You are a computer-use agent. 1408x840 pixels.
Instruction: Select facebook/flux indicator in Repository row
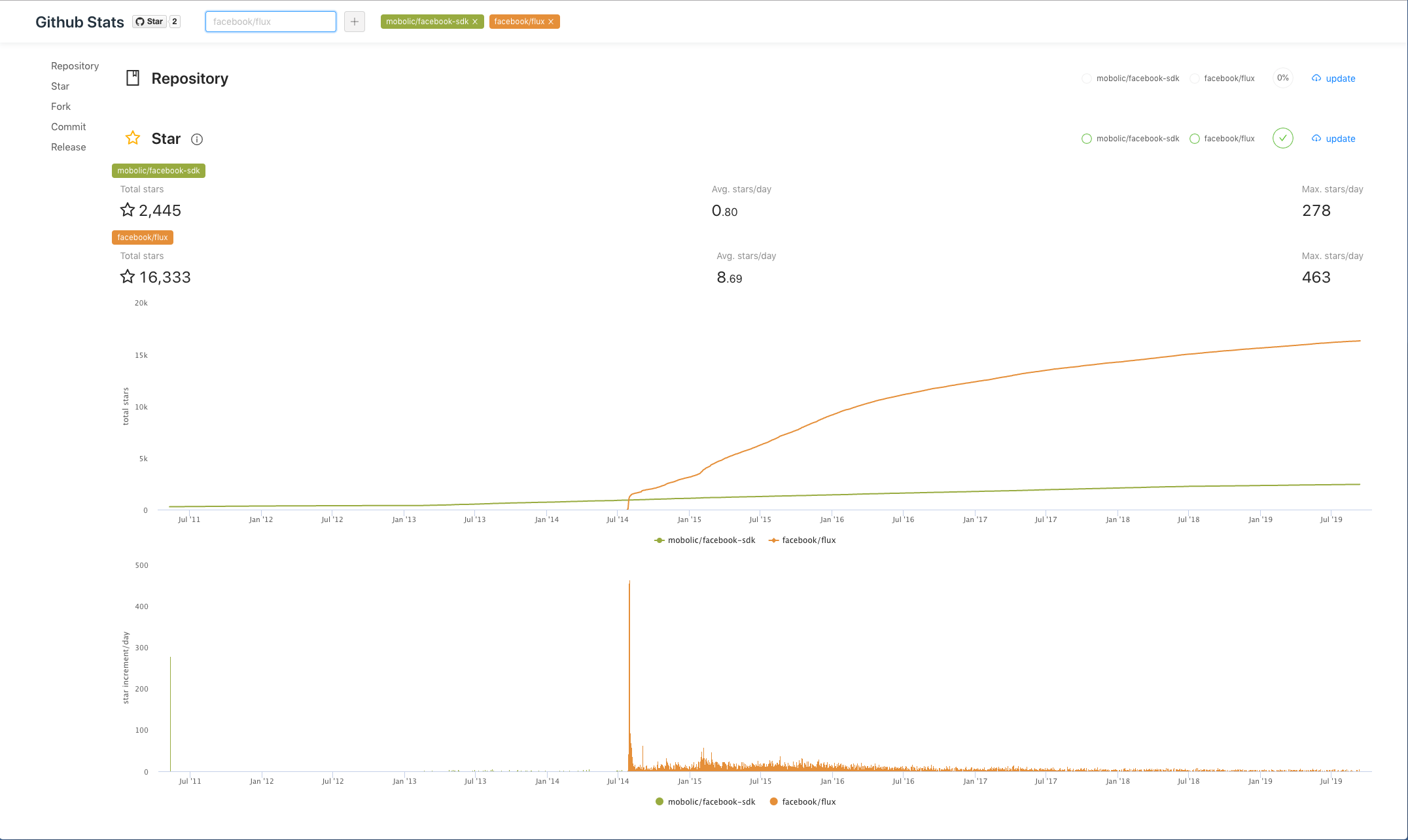1222,79
